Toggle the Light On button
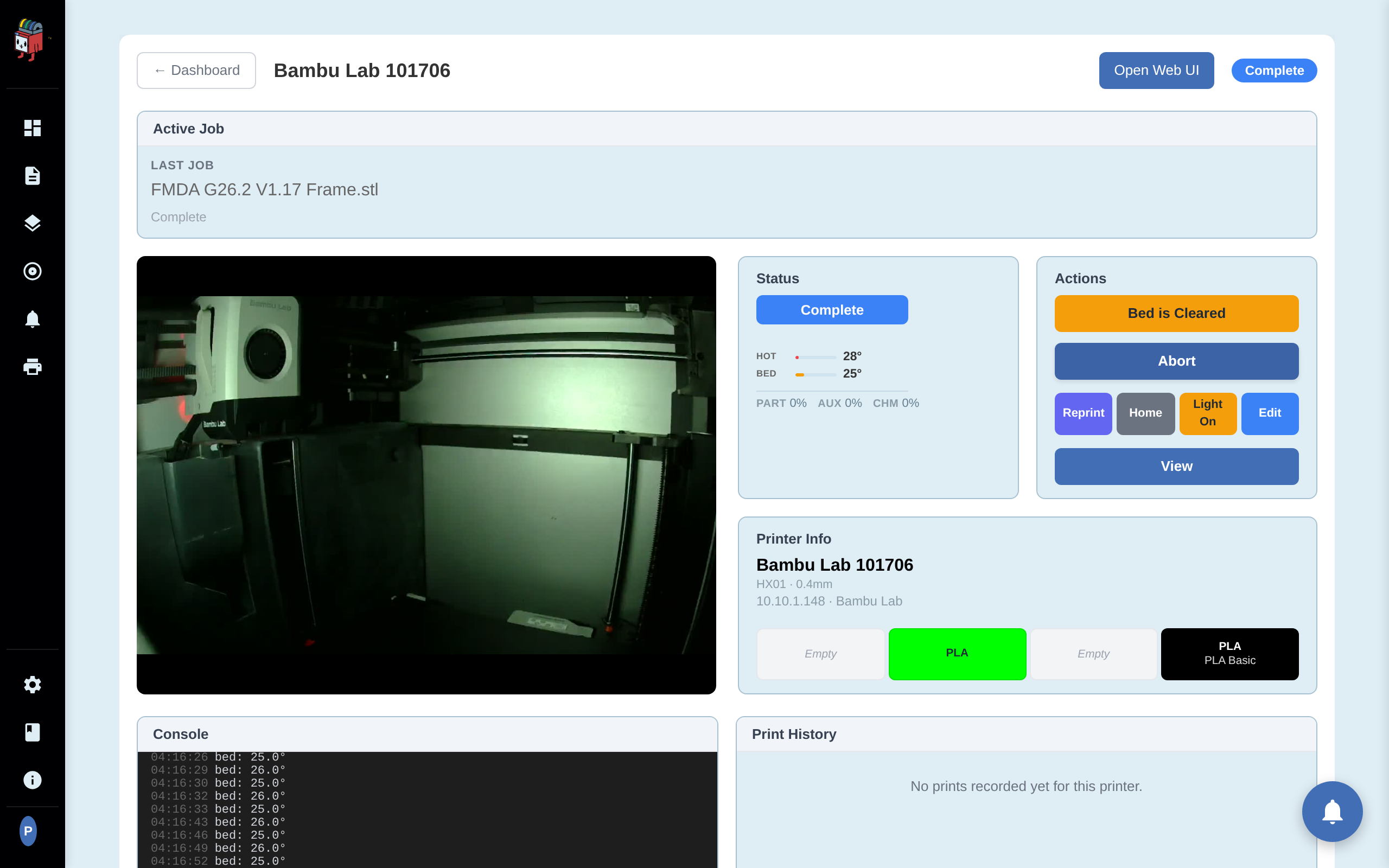 click(x=1208, y=413)
